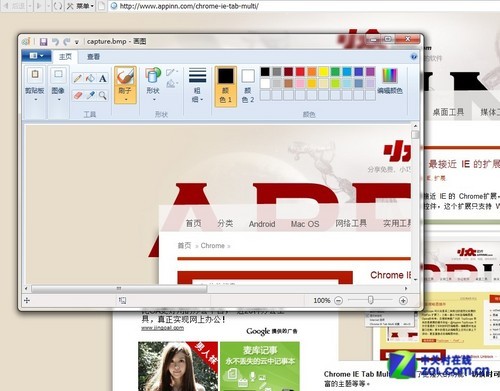The height and width of the screenshot is (391, 500).
Task: Open Paint Help question mark icon
Action: [414, 56]
